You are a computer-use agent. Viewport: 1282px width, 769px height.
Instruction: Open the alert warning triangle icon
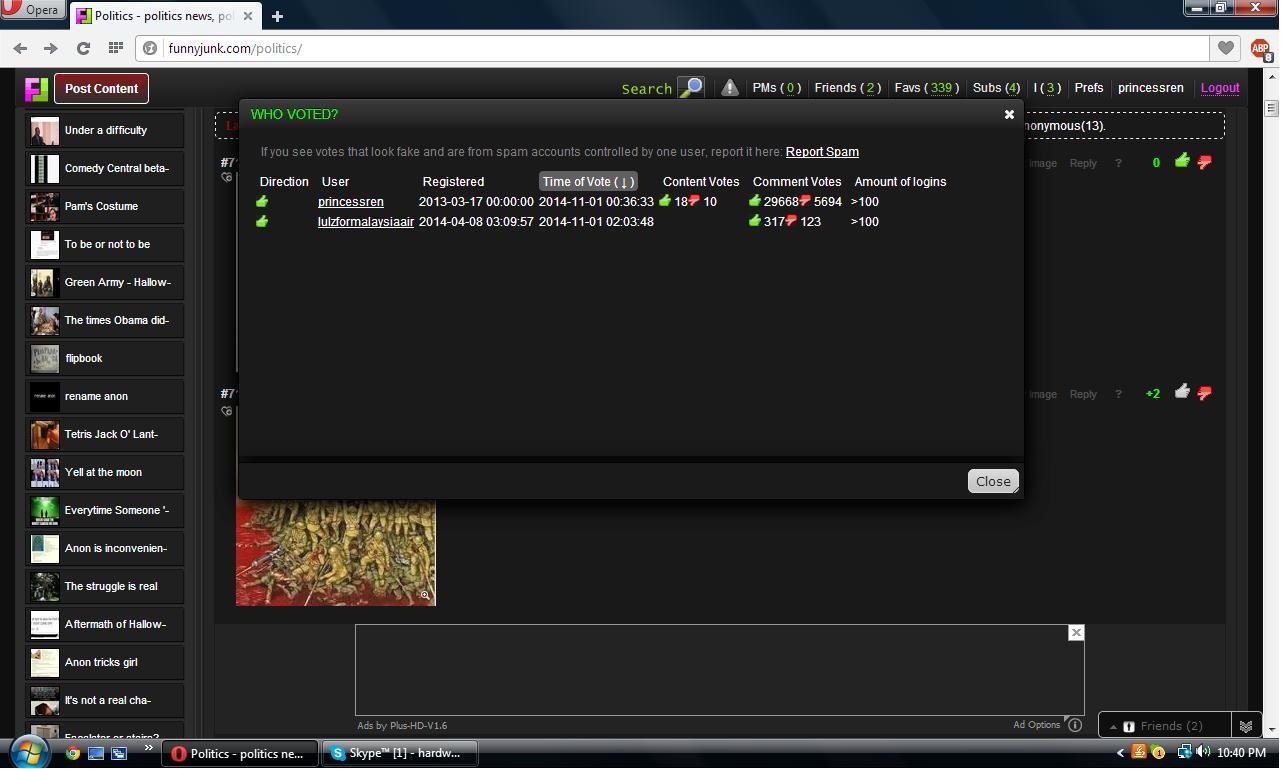[730, 88]
